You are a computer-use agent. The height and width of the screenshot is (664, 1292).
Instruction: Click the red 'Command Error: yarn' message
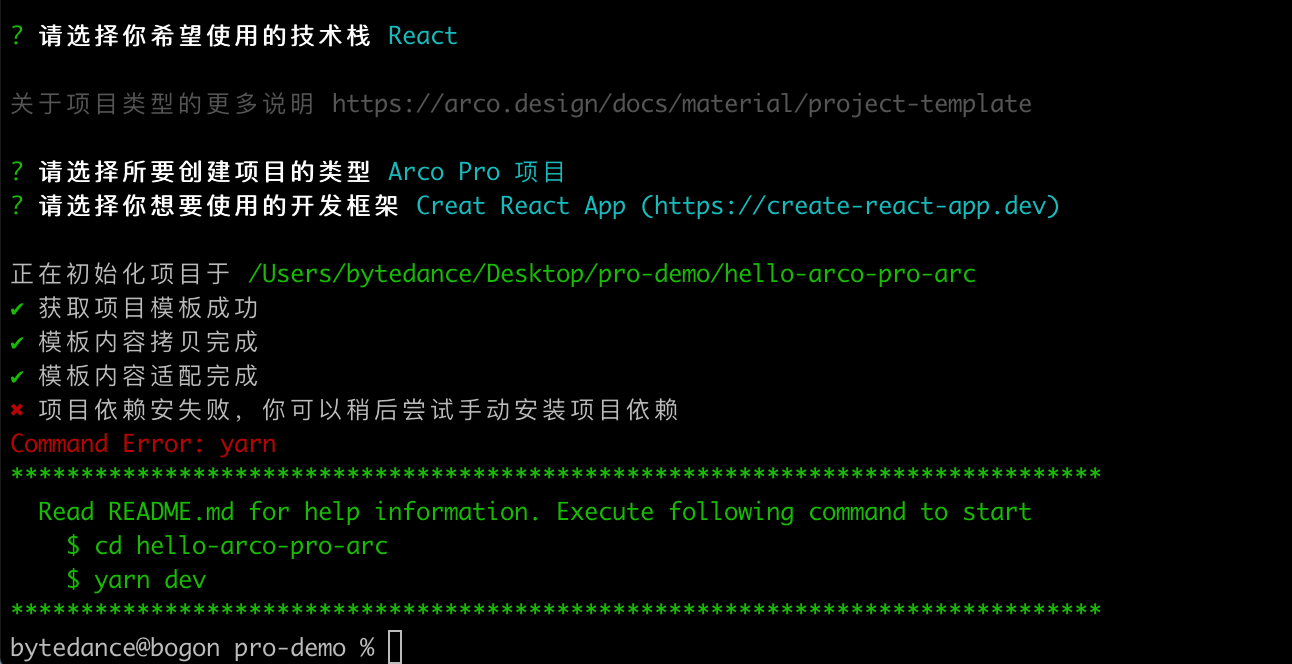(x=143, y=444)
